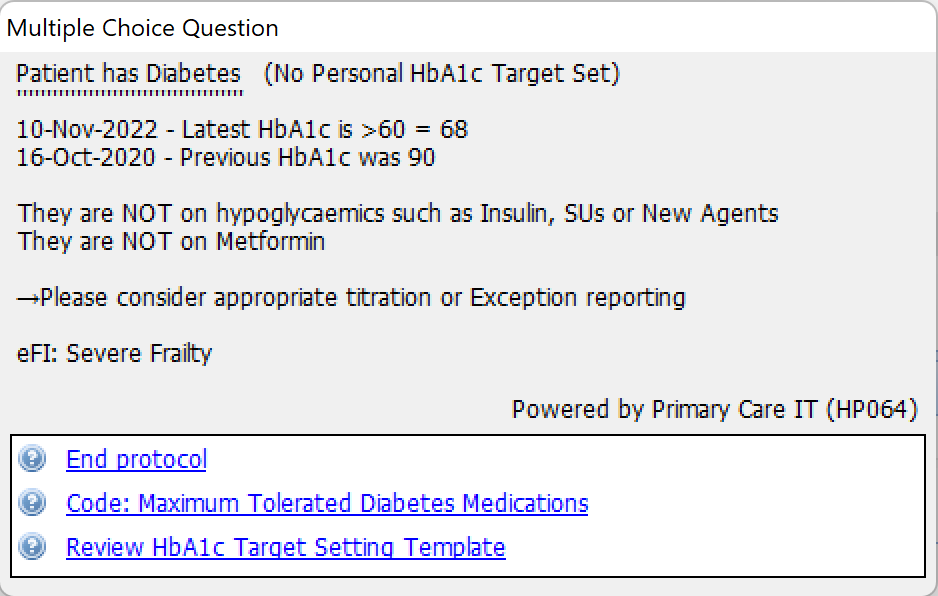The image size is (938, 596).
Task: Select the Previous HbA1c was 90 line
Action: (x=226, y=157)
